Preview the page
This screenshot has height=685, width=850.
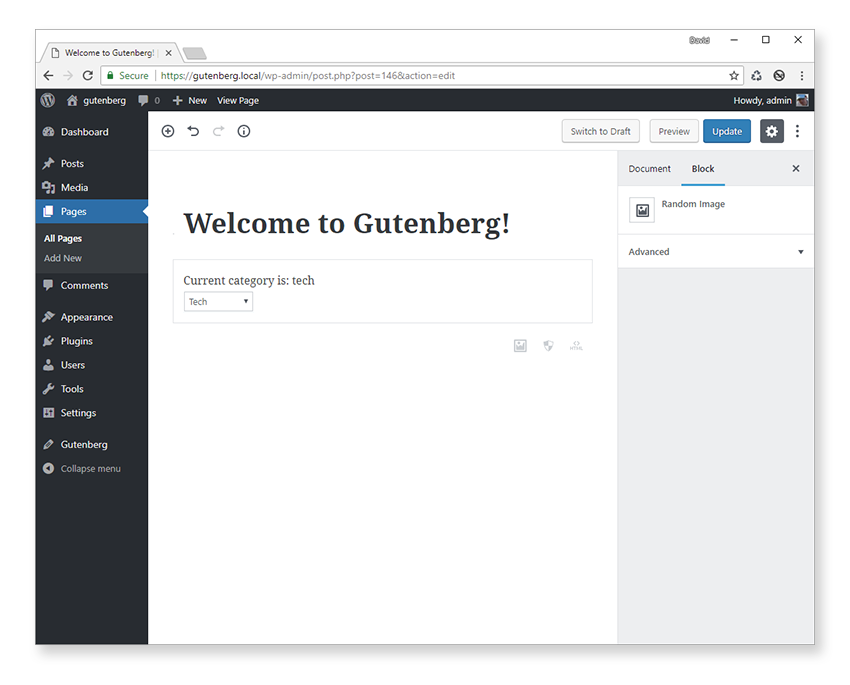pos(674,131)
